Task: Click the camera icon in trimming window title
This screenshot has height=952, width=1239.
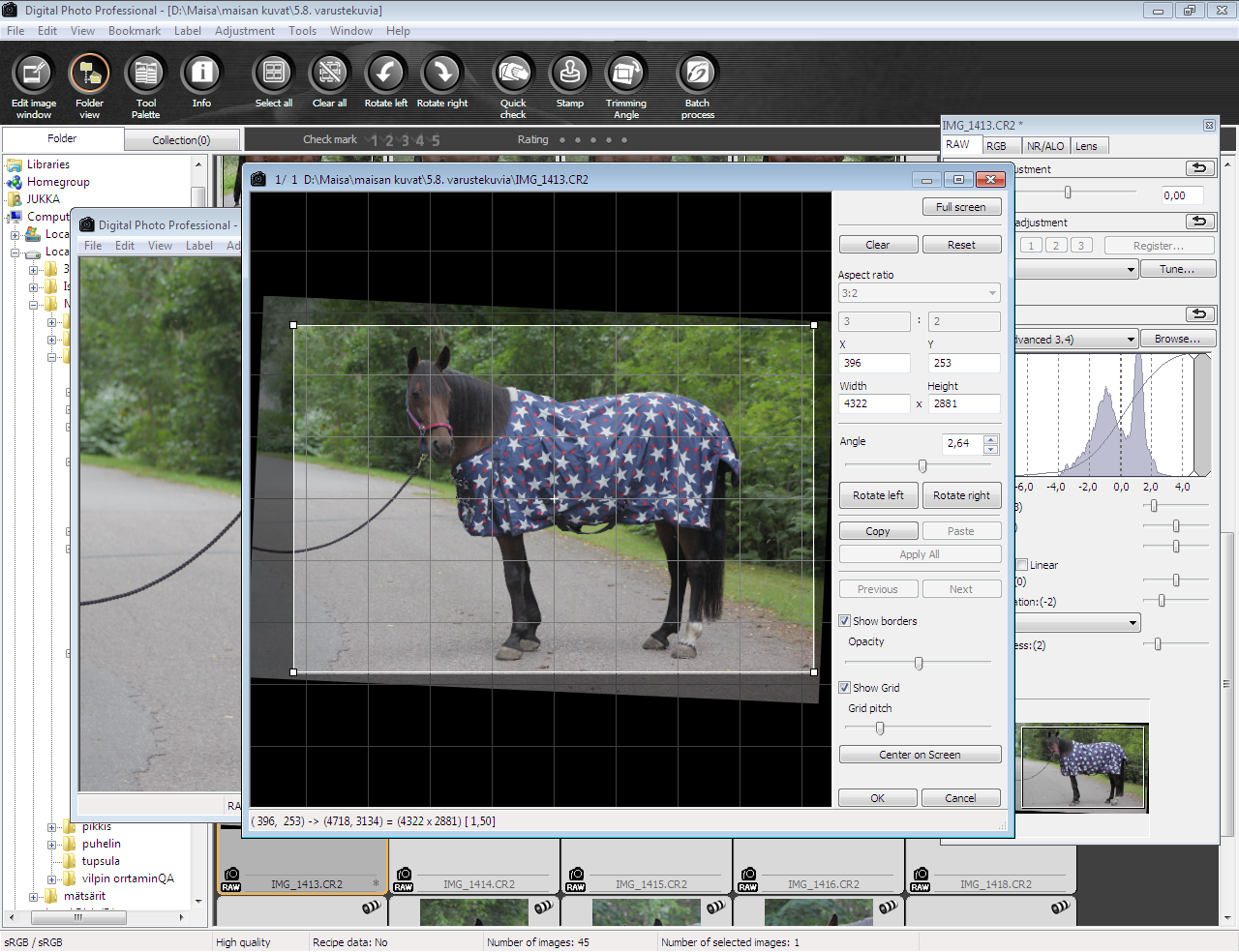Action: [258, 179]
